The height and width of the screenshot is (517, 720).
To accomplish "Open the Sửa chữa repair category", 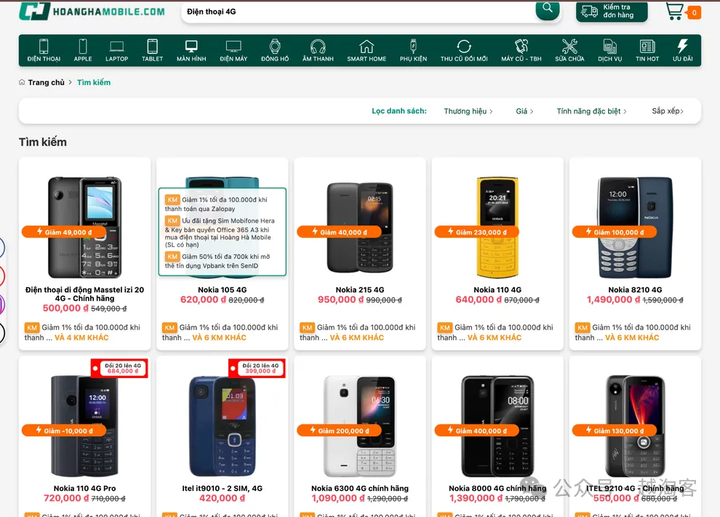I will [x=569, y=50].
